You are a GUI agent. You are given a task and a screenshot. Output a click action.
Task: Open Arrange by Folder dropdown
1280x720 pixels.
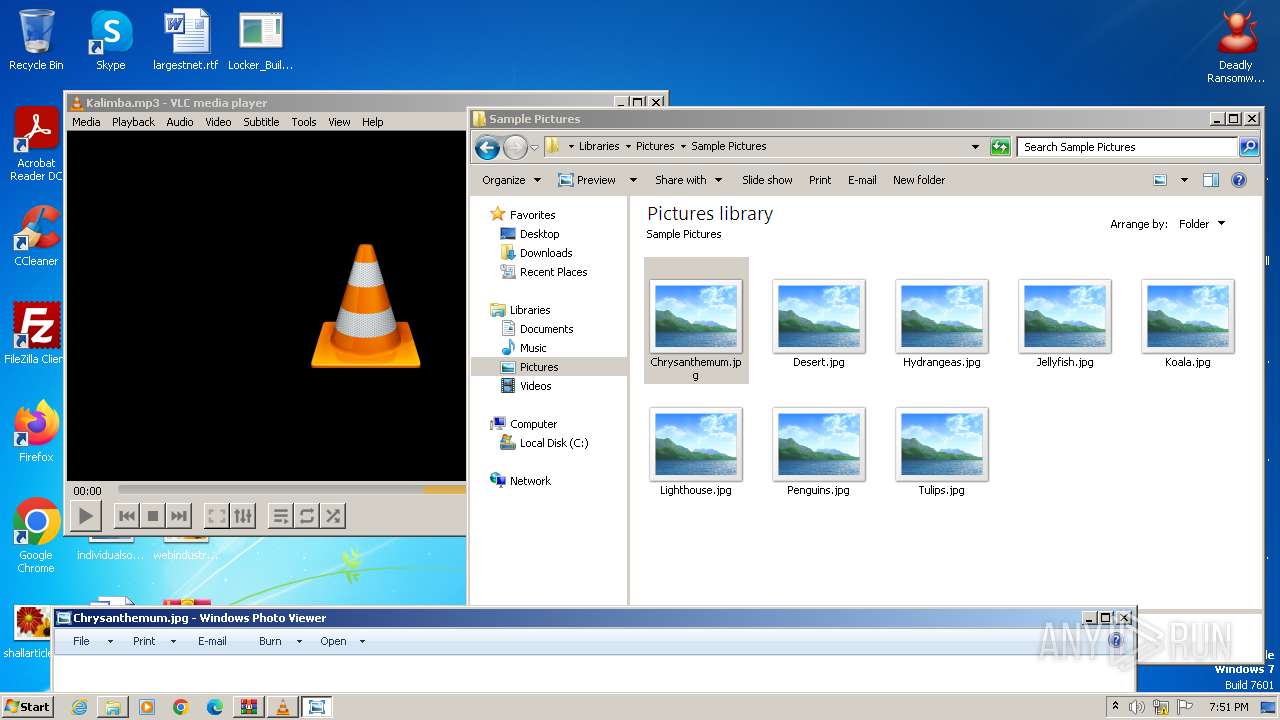pos(1201,224)
